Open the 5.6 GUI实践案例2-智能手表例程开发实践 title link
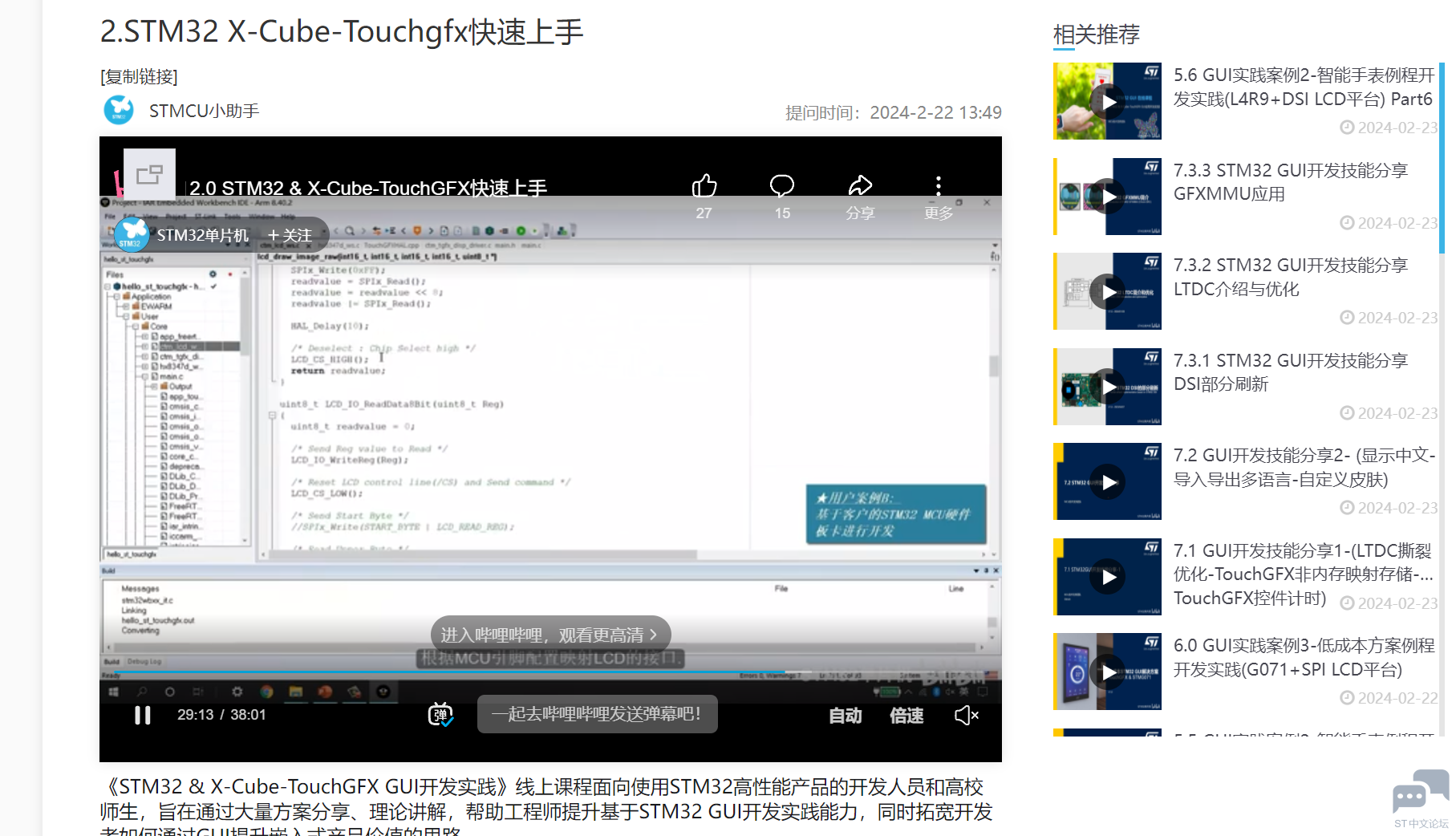The height and width of the screenshot is (836, 1456). pyautogui.click(x=1304, y=87)
